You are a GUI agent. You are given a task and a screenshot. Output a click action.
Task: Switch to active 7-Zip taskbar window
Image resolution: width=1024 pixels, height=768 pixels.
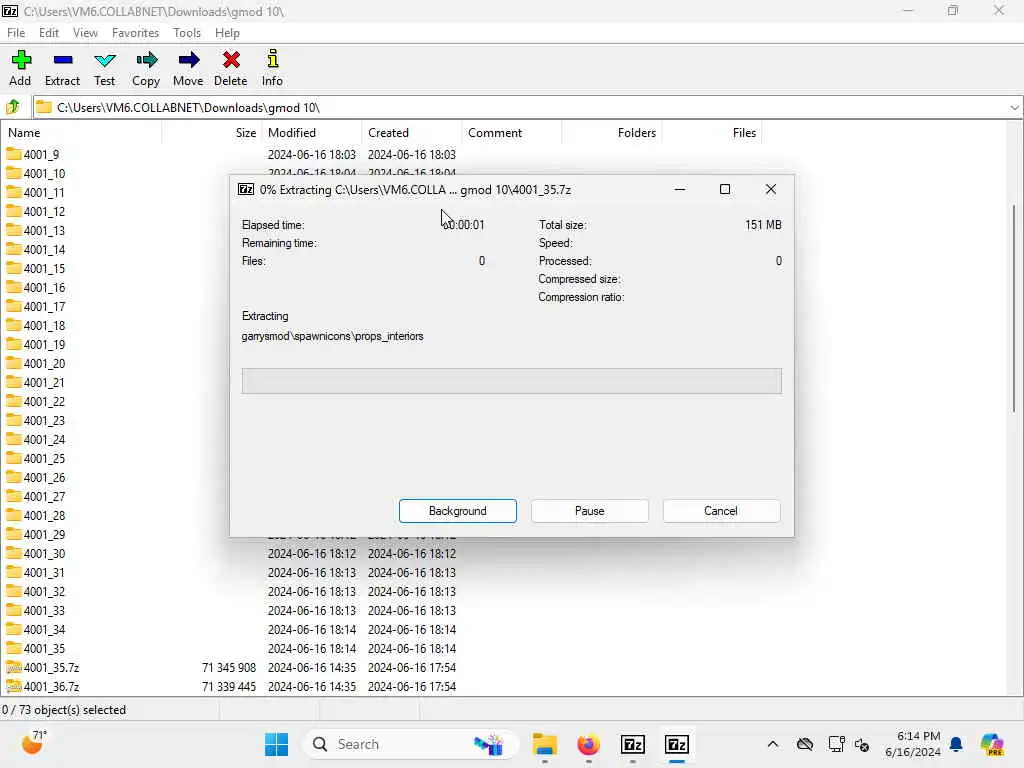point(677,744)
